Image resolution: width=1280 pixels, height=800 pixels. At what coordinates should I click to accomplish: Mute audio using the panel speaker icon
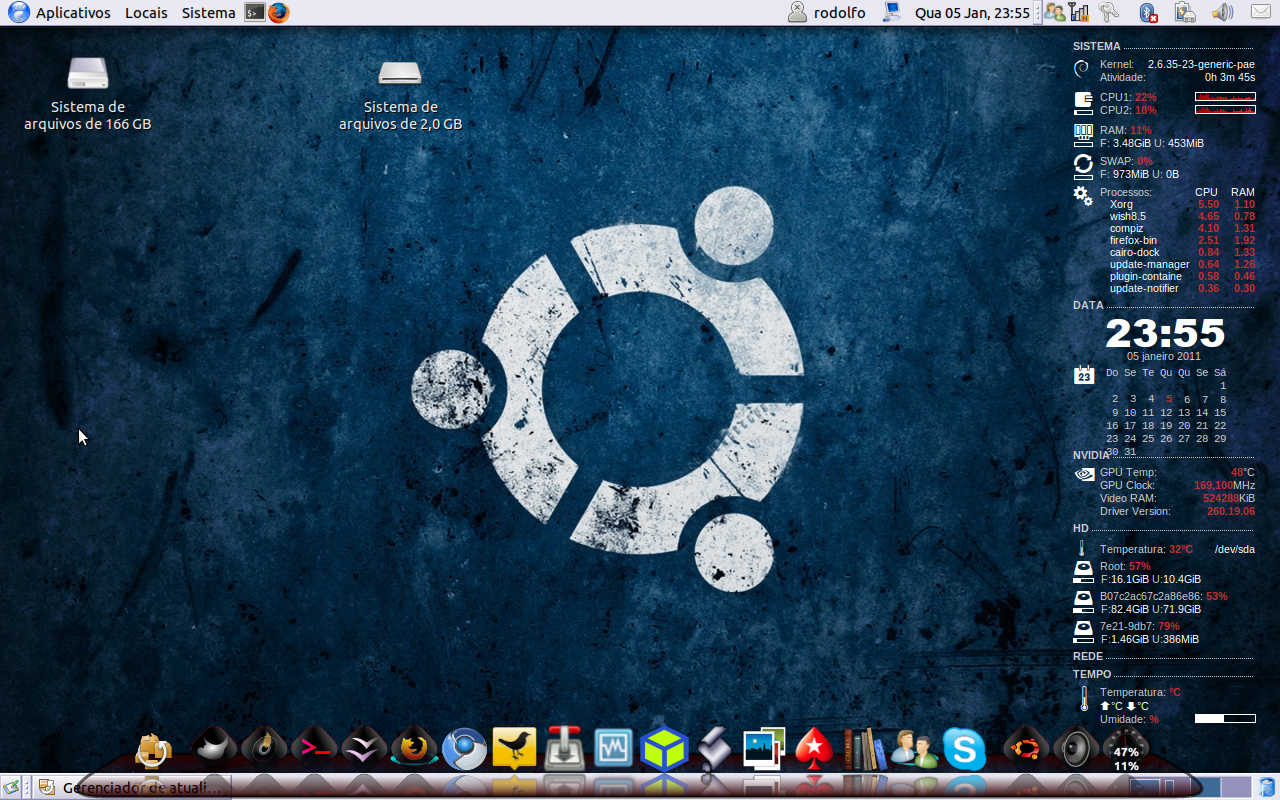[1222, 12]
